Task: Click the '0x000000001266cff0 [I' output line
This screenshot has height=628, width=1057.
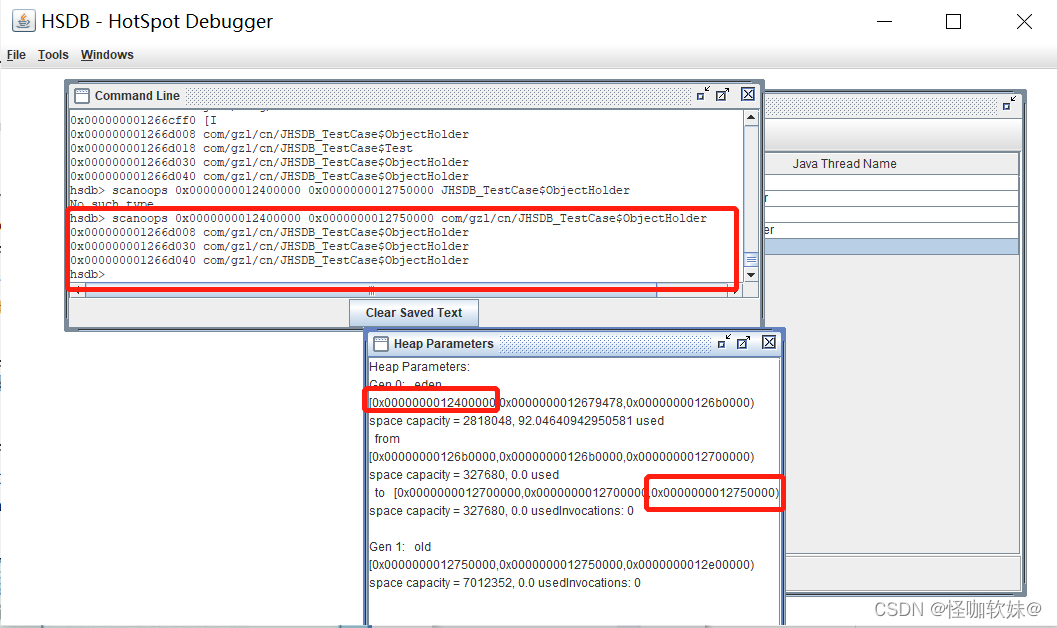Action: (144, 120)
